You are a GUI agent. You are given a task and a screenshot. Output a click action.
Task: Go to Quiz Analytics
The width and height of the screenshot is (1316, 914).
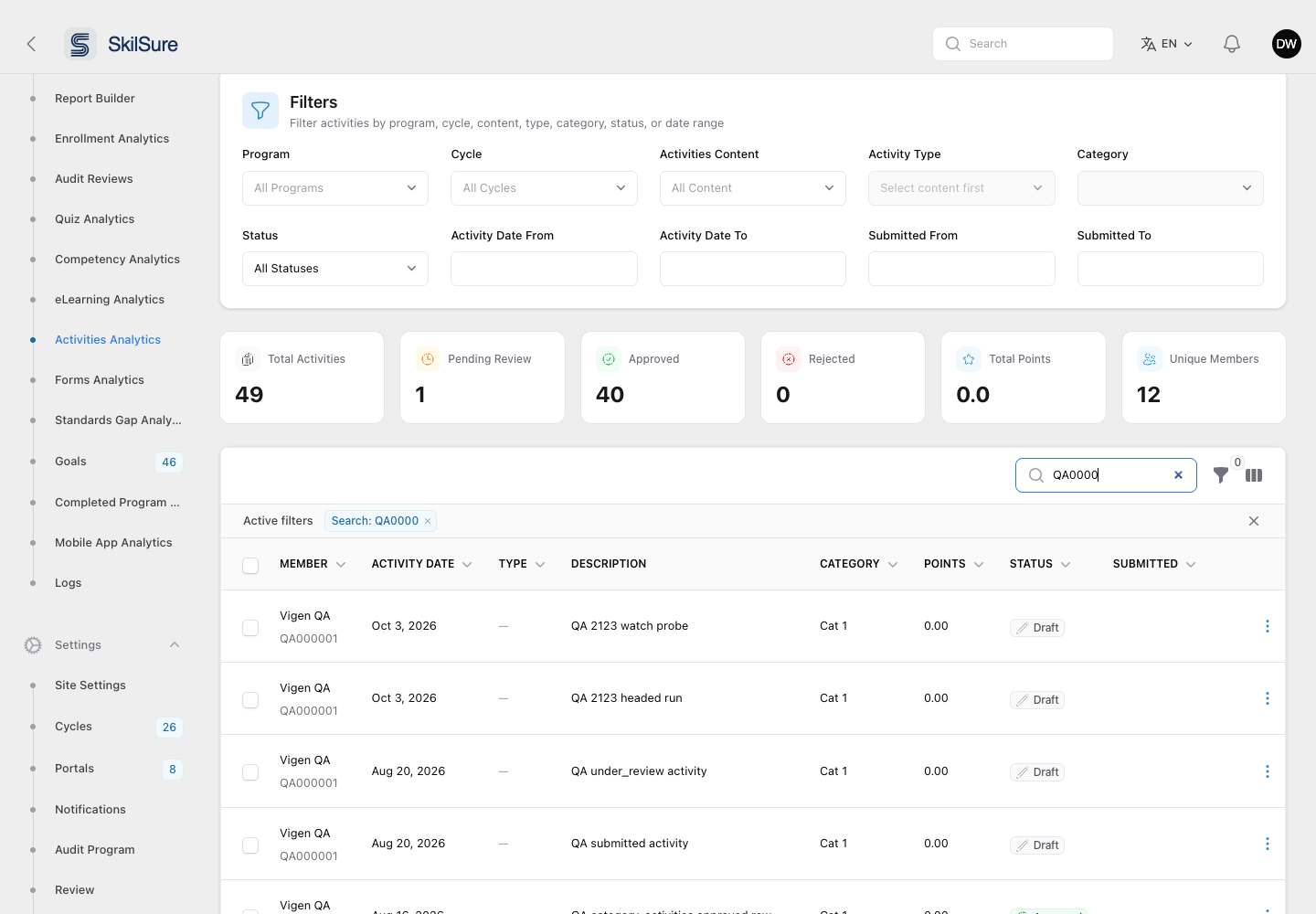tap(95, 219)
